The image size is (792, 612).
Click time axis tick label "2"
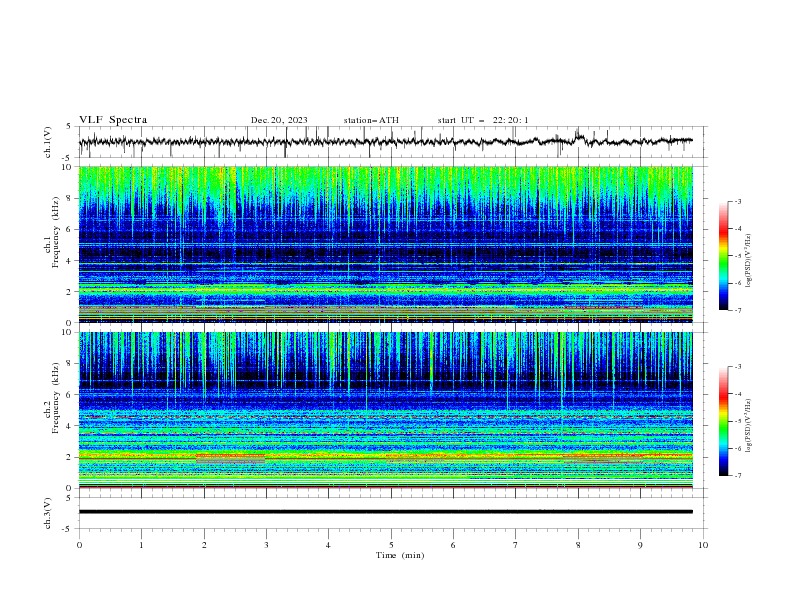(204, 545)
